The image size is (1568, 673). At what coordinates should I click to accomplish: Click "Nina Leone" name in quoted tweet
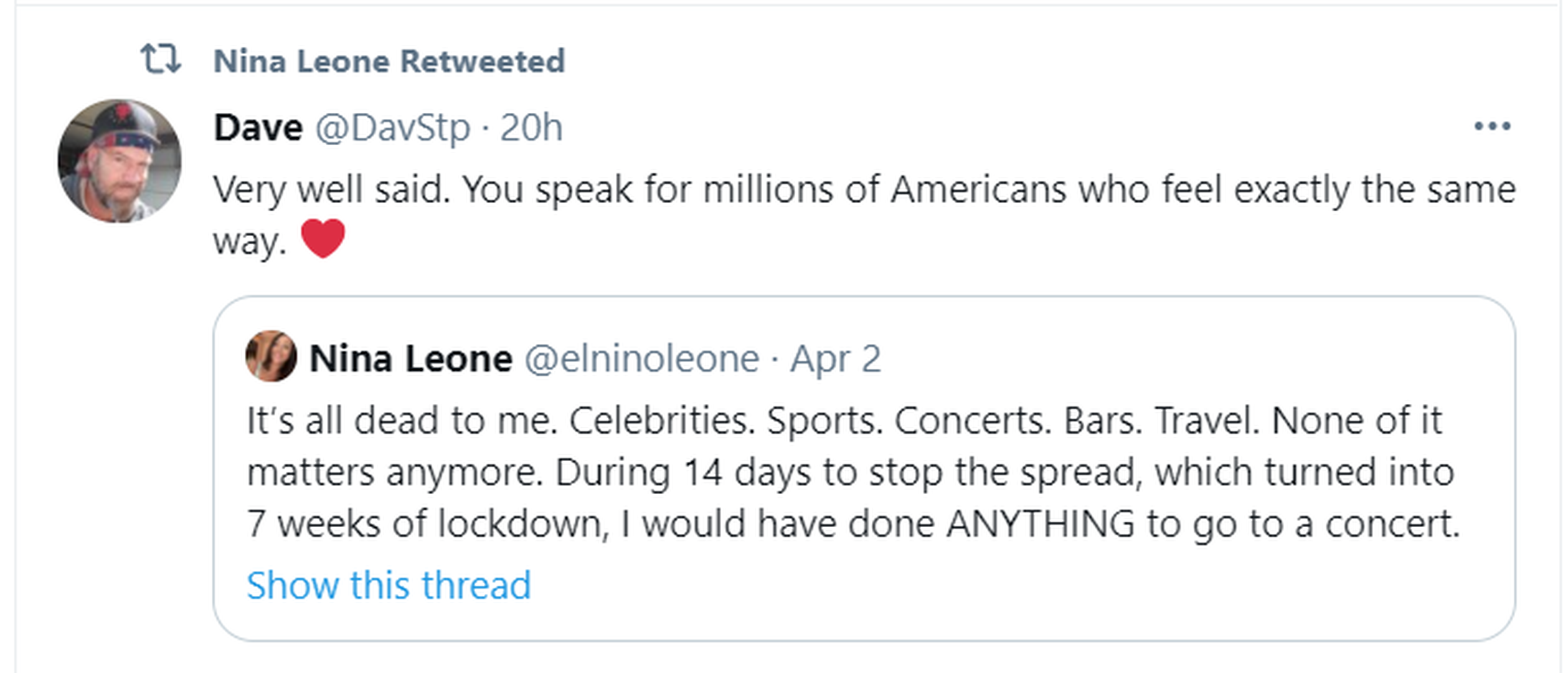[x=411, y=359]
